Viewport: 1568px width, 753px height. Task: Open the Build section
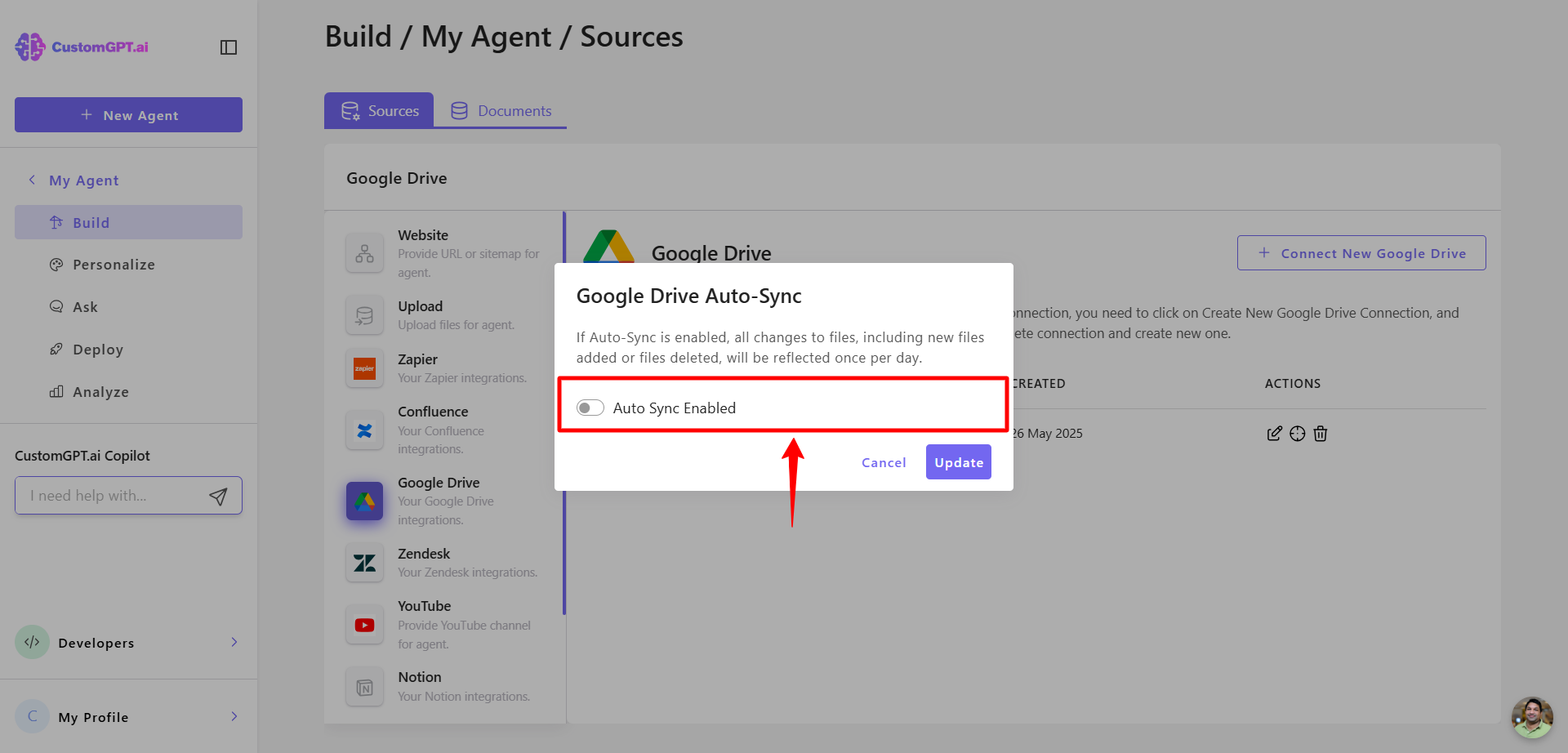pos(128,222)
